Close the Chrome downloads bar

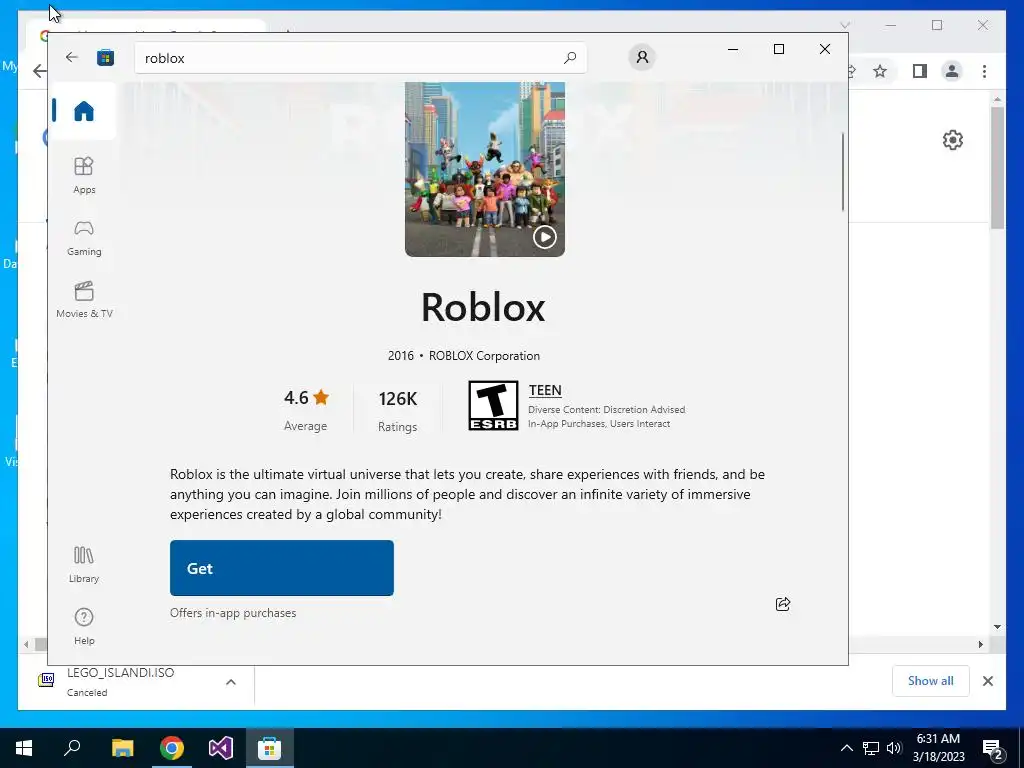[987, 681]
